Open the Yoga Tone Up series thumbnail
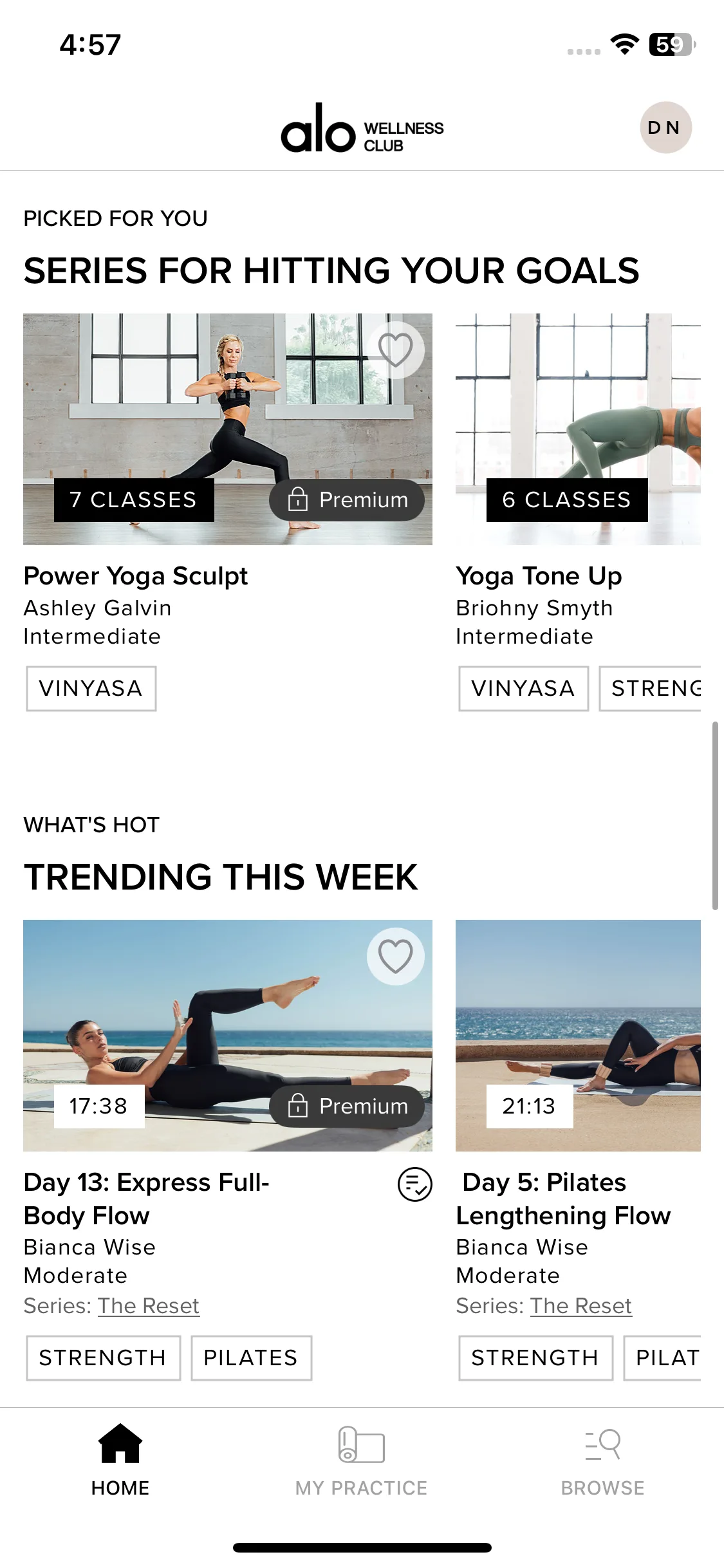The width and height of the screenshot is (724, 1568). [578, 429]
